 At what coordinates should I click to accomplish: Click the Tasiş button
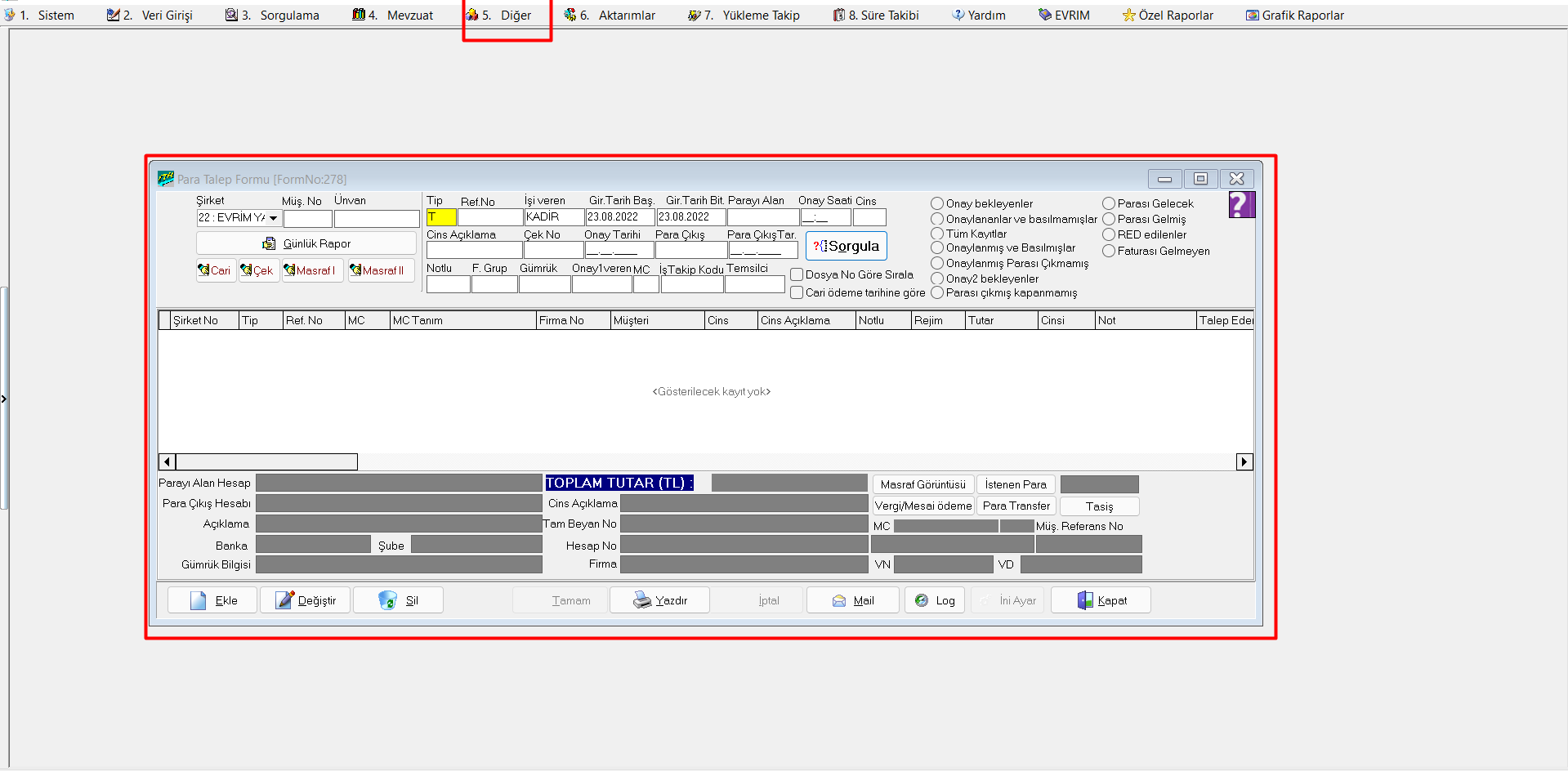1099,506
